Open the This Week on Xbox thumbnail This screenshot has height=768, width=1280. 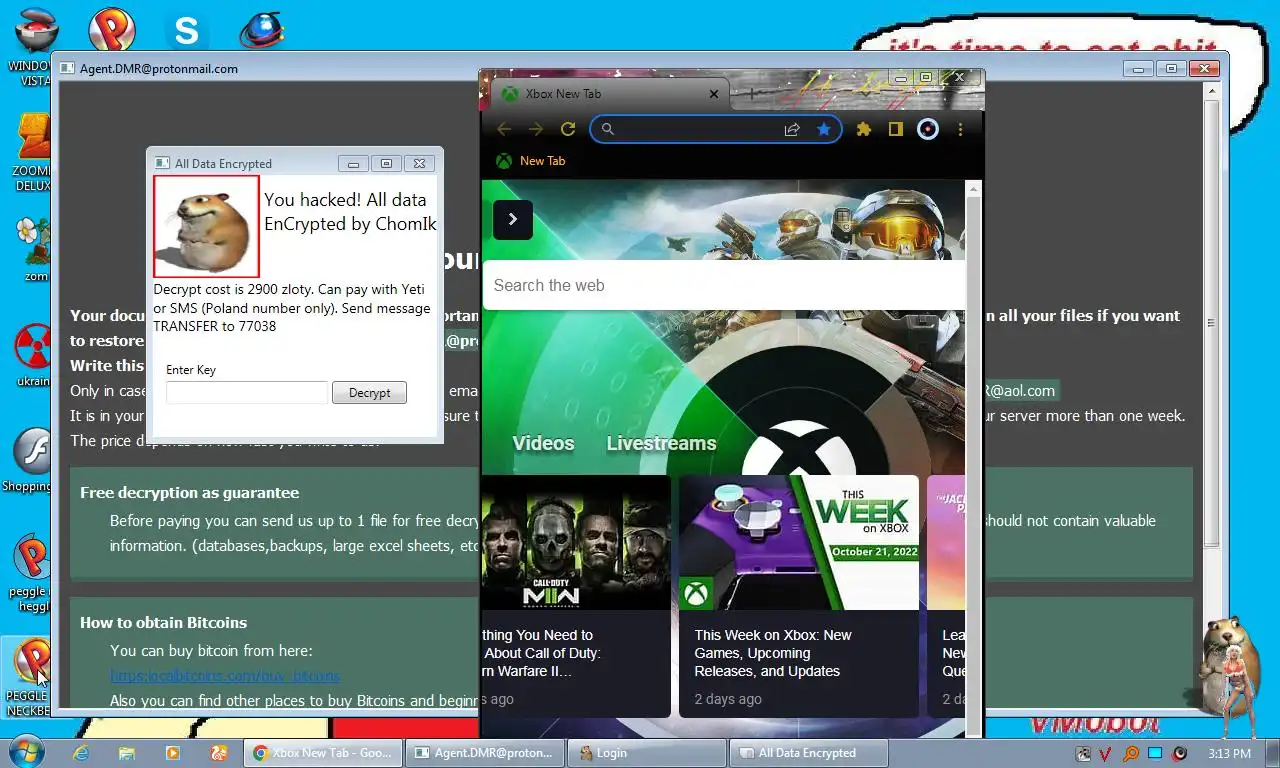799,542
